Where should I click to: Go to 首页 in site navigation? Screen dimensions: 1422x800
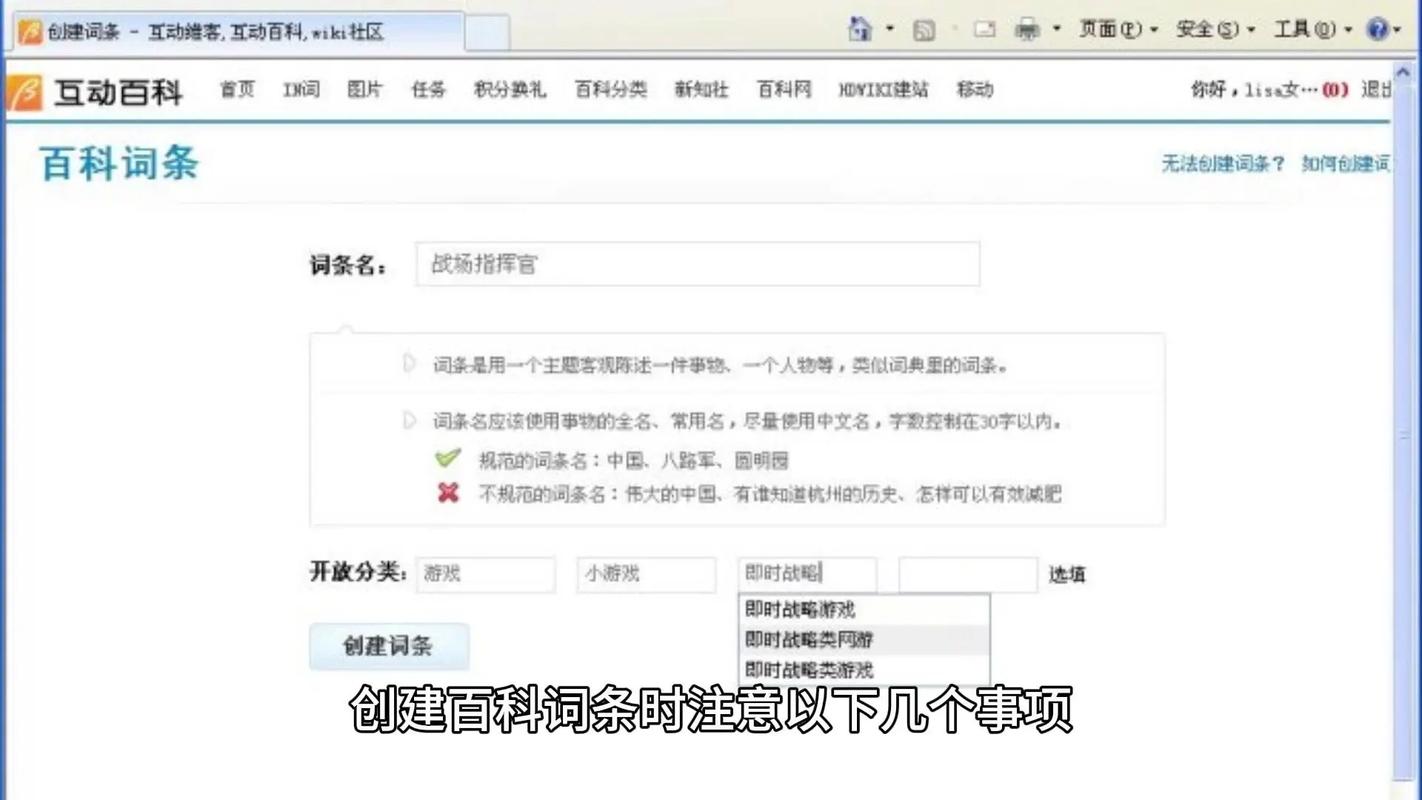[237, 90]
